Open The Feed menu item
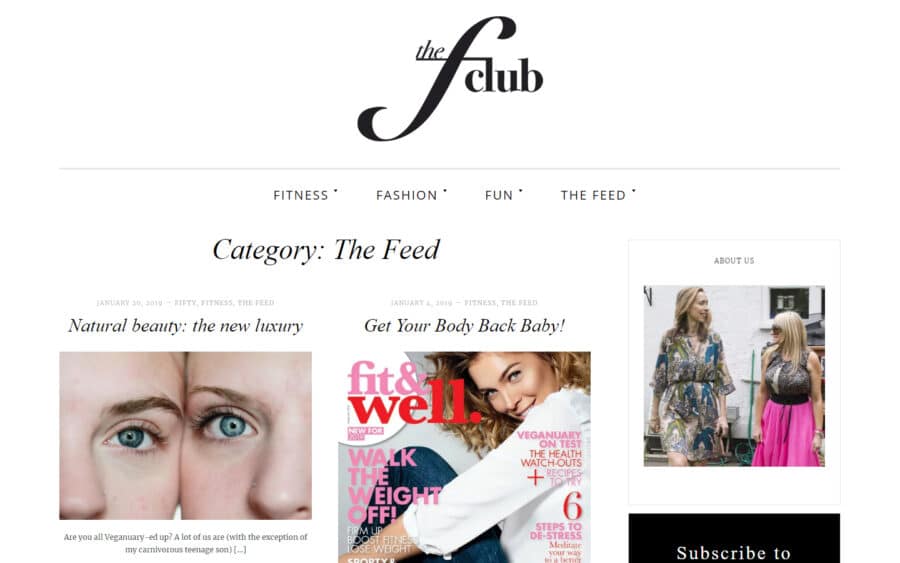 tap(593, 196)
